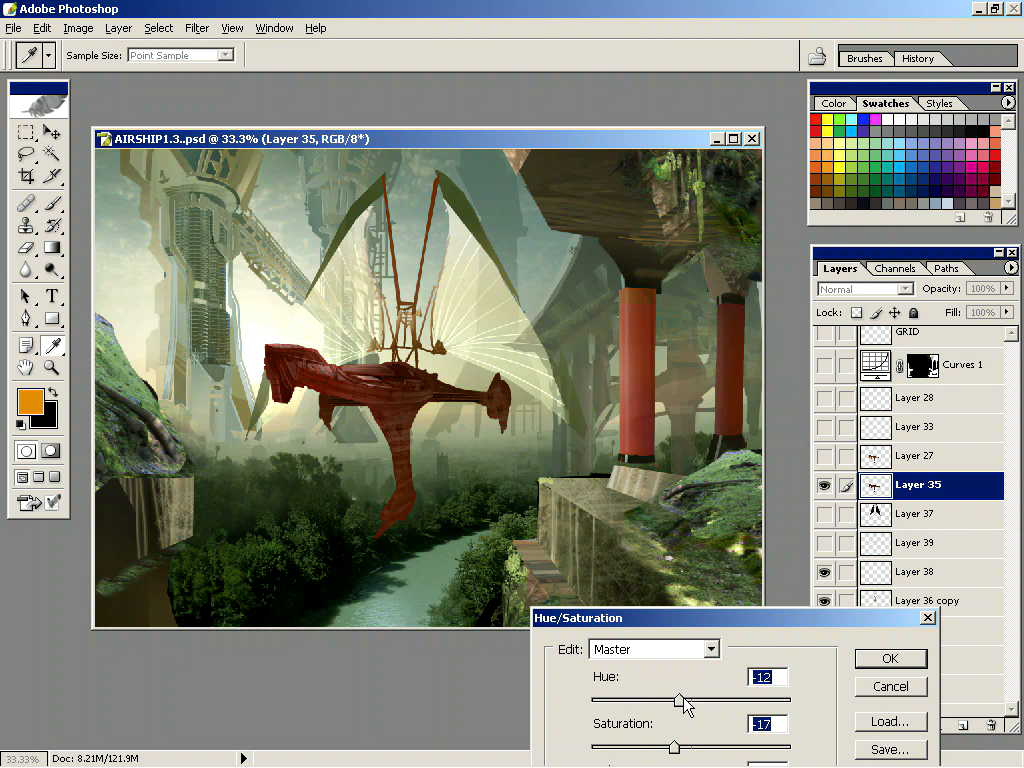1024x768 pixels.
Task: Select the Horizontal Type tool
Action: pos(50,295)
